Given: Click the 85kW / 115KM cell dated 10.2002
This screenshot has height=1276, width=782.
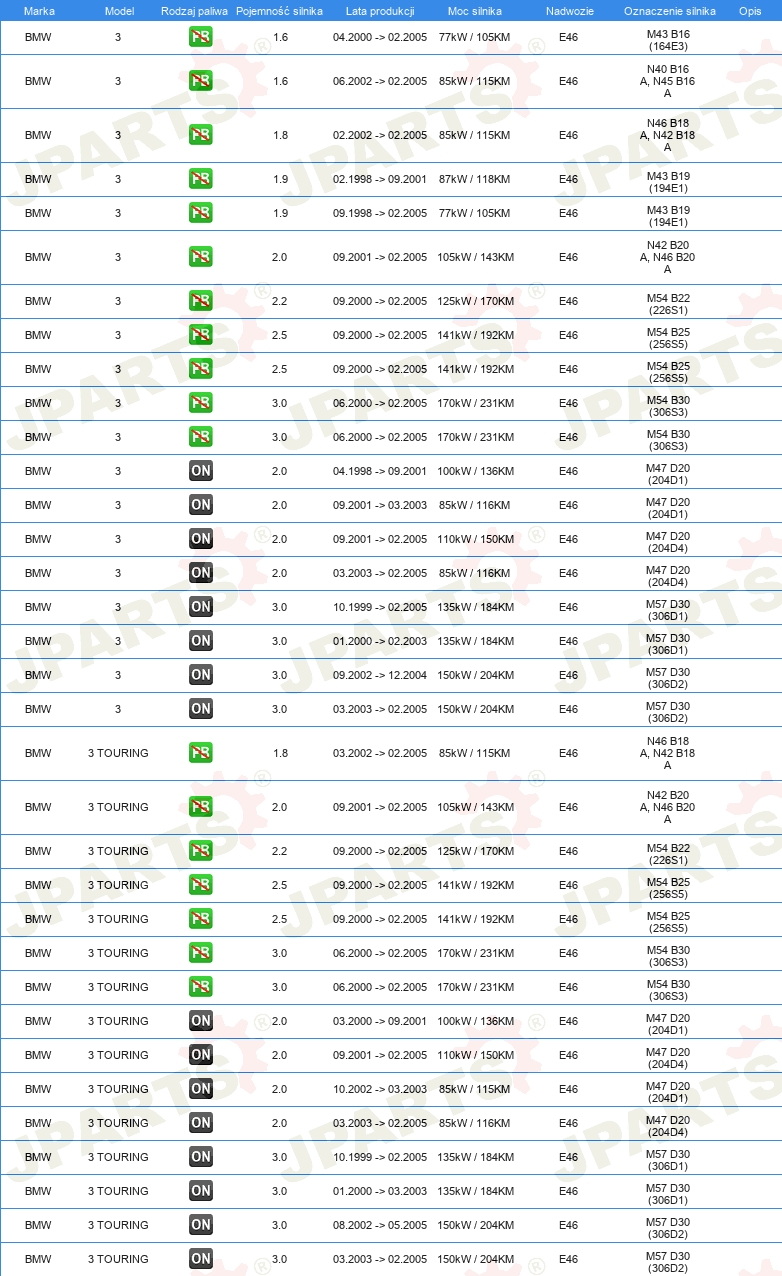Looking at the screenshot, I should 474,1089.
